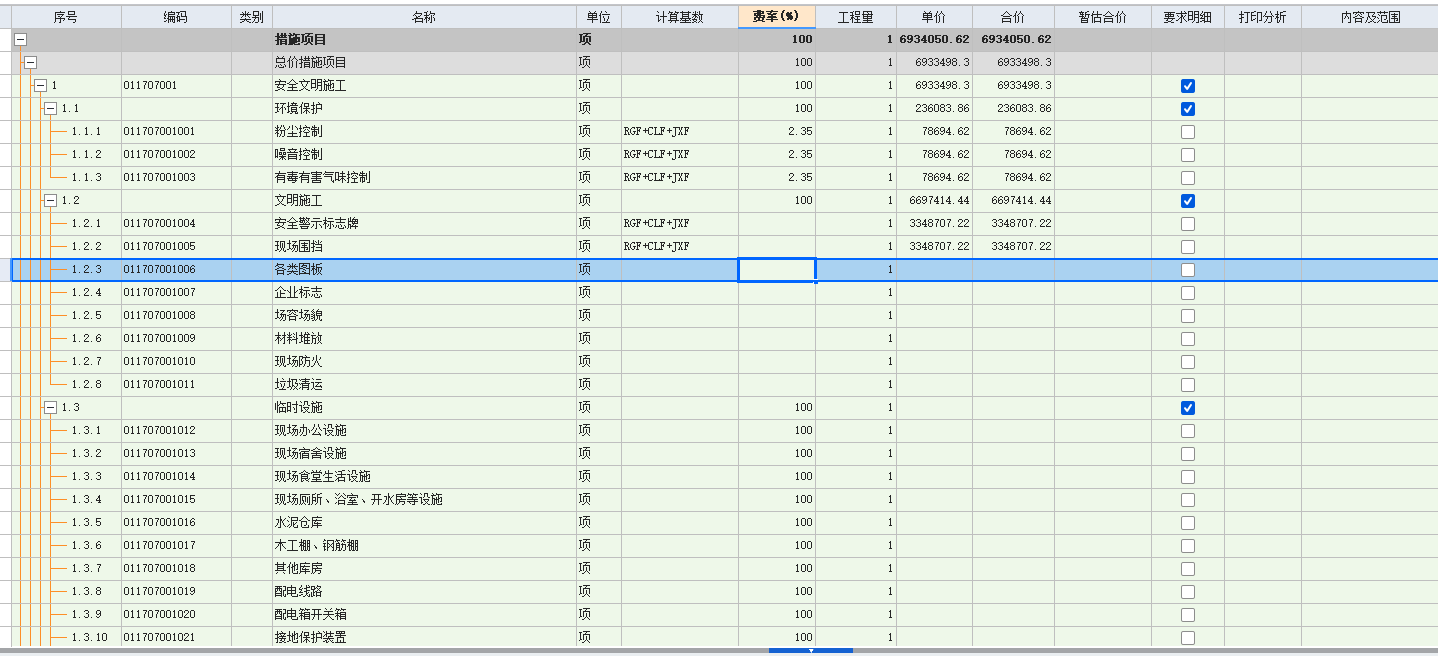Select the 配电线路 name cell
Screen dimensions: 1438x656
pos(424,591)
